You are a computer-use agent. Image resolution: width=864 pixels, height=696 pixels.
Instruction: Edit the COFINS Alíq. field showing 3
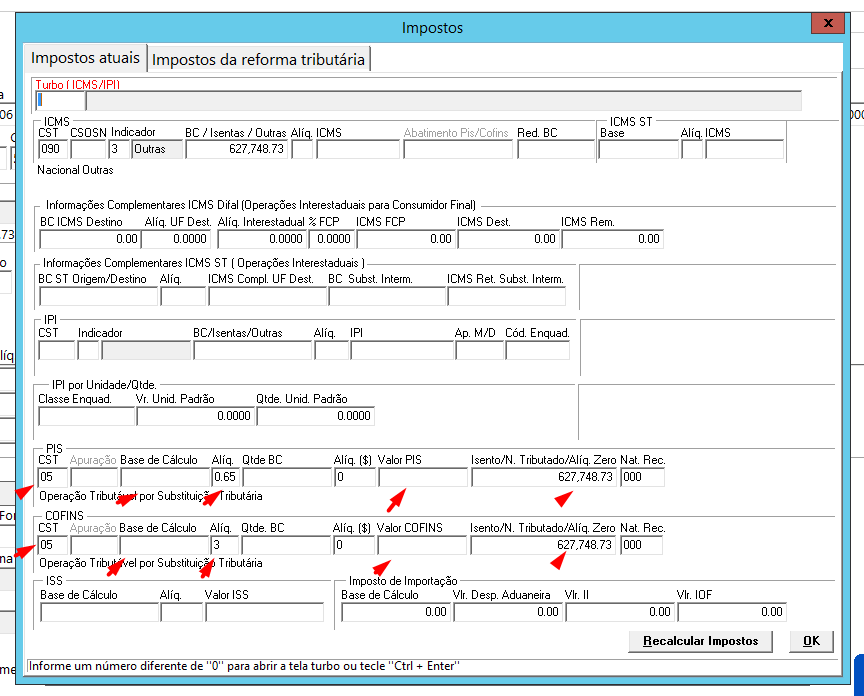(224, 545)
